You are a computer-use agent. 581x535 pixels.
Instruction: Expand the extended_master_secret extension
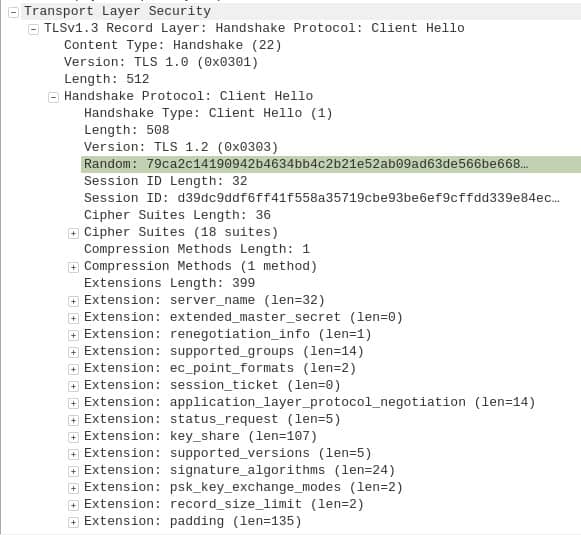(73, 318)
